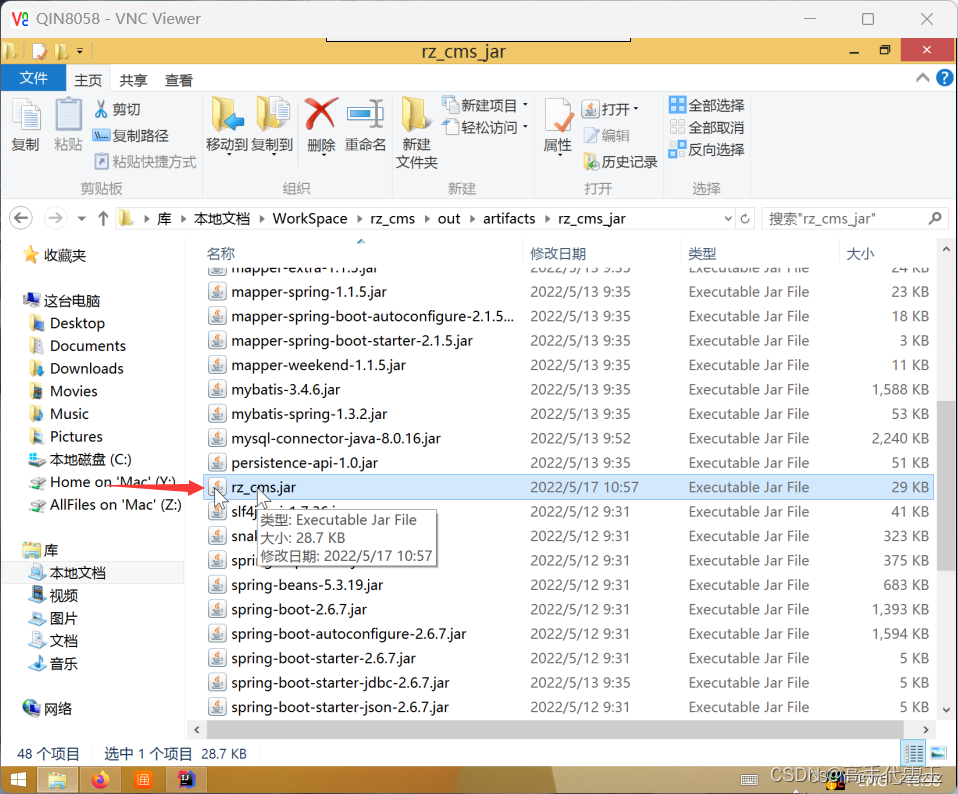The image size is (958, 794).
Task: Click the Move To (移动到) icon
Action: (227, 125)
